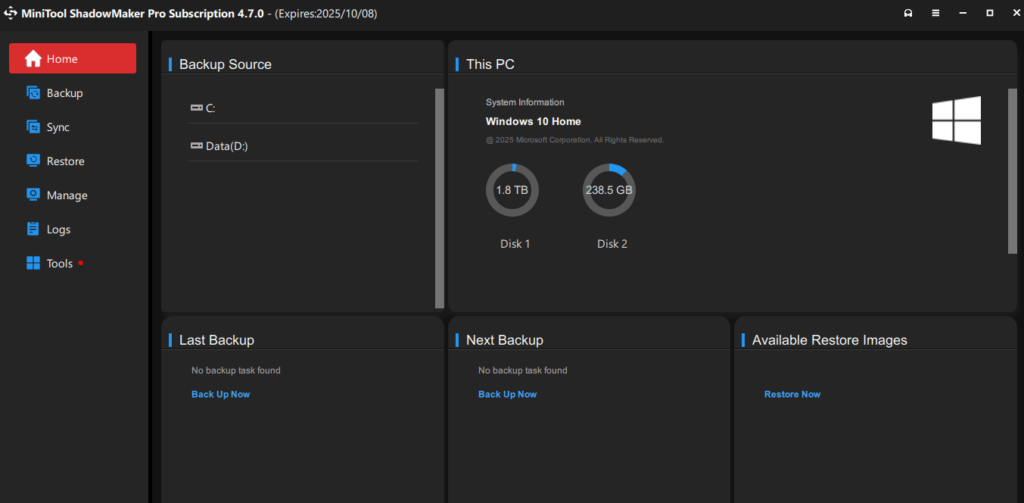This screenshot has height=503, width=1024.
Task: Click the Restore Now link
Action: tap(792, 394)
